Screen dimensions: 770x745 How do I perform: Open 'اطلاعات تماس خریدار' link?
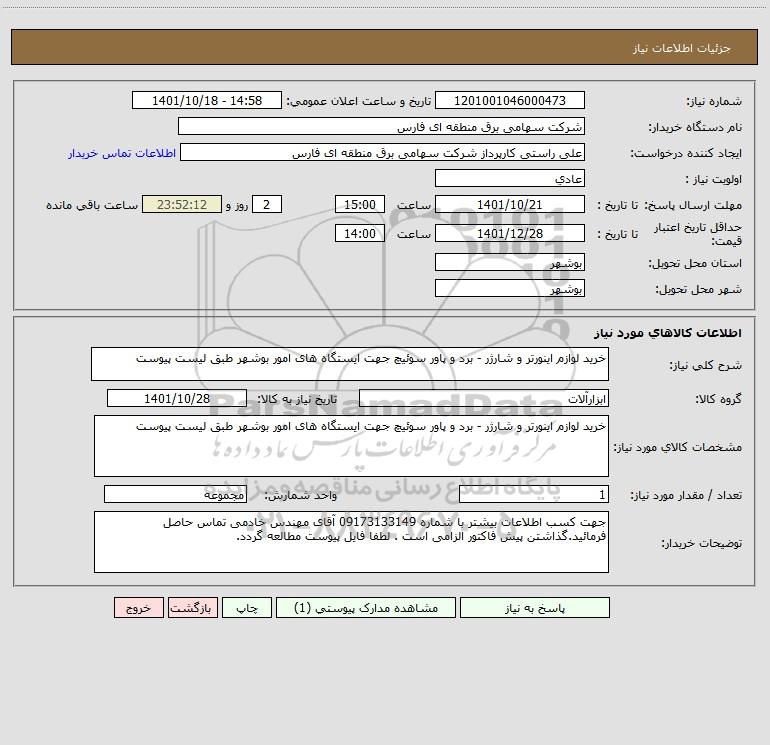point(122,153)
